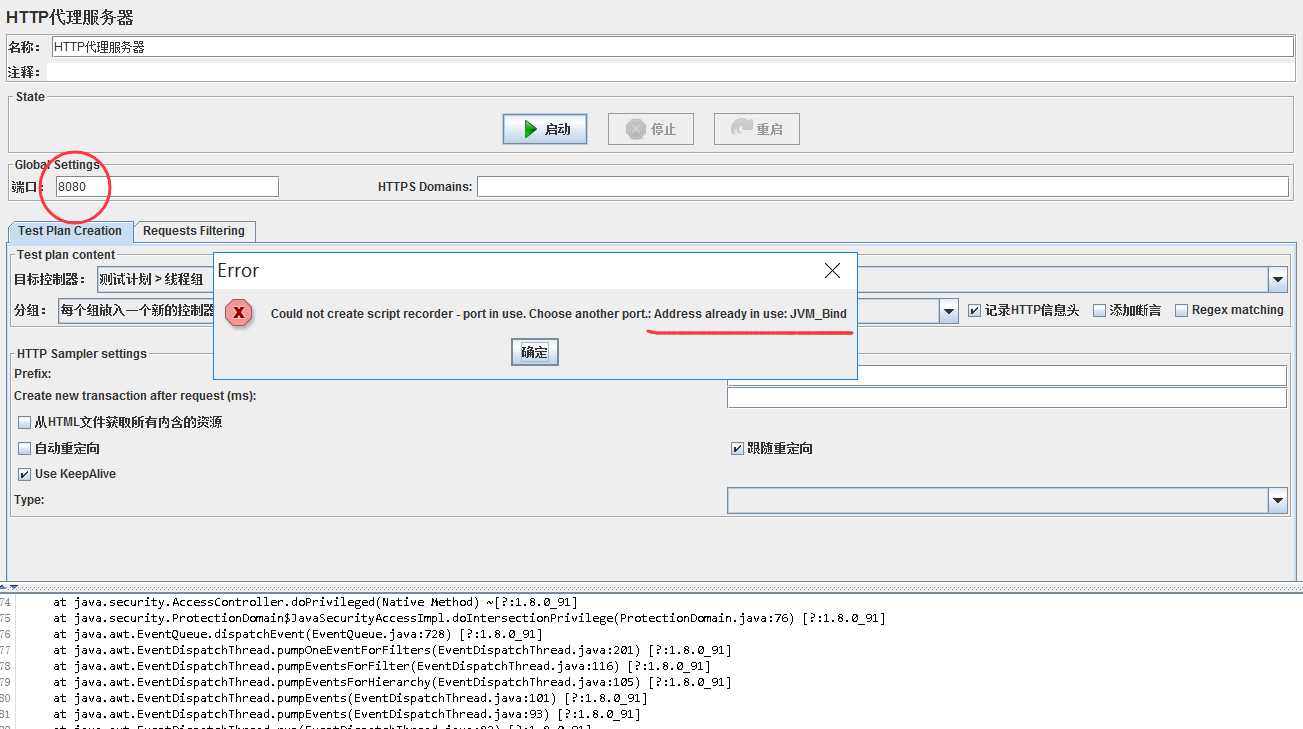Viewport: 1303px width, 729px height.
Task: Click the Prefix input field
Action: [x=1007, y=375]
